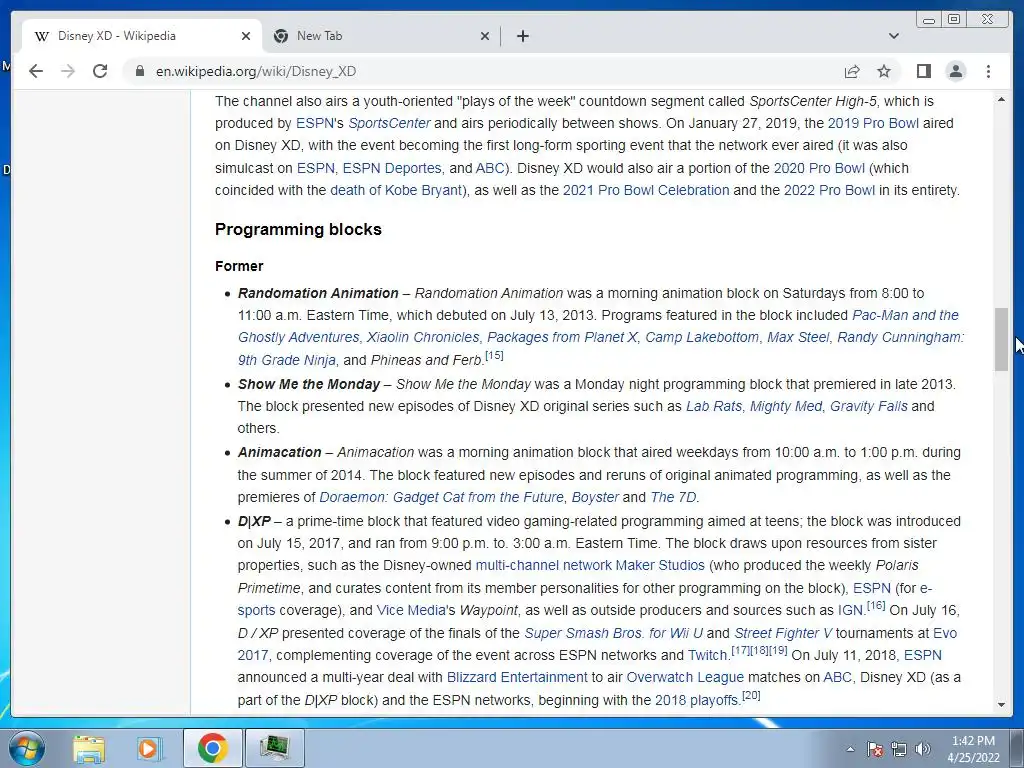Click the vertical scrollbar thumb
This screenshot has width=1024, height=768.
point(1001,339)
